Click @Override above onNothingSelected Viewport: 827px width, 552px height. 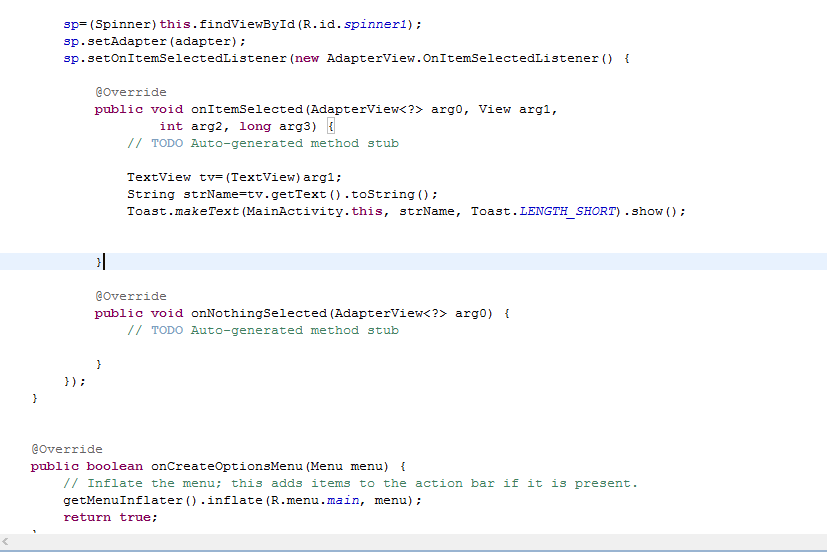131,296
